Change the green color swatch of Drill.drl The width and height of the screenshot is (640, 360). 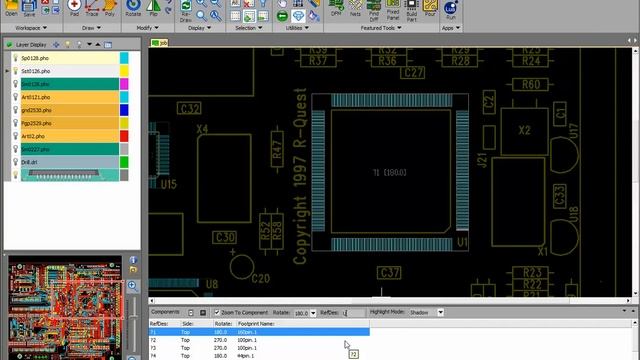click(x=124, y=162)
